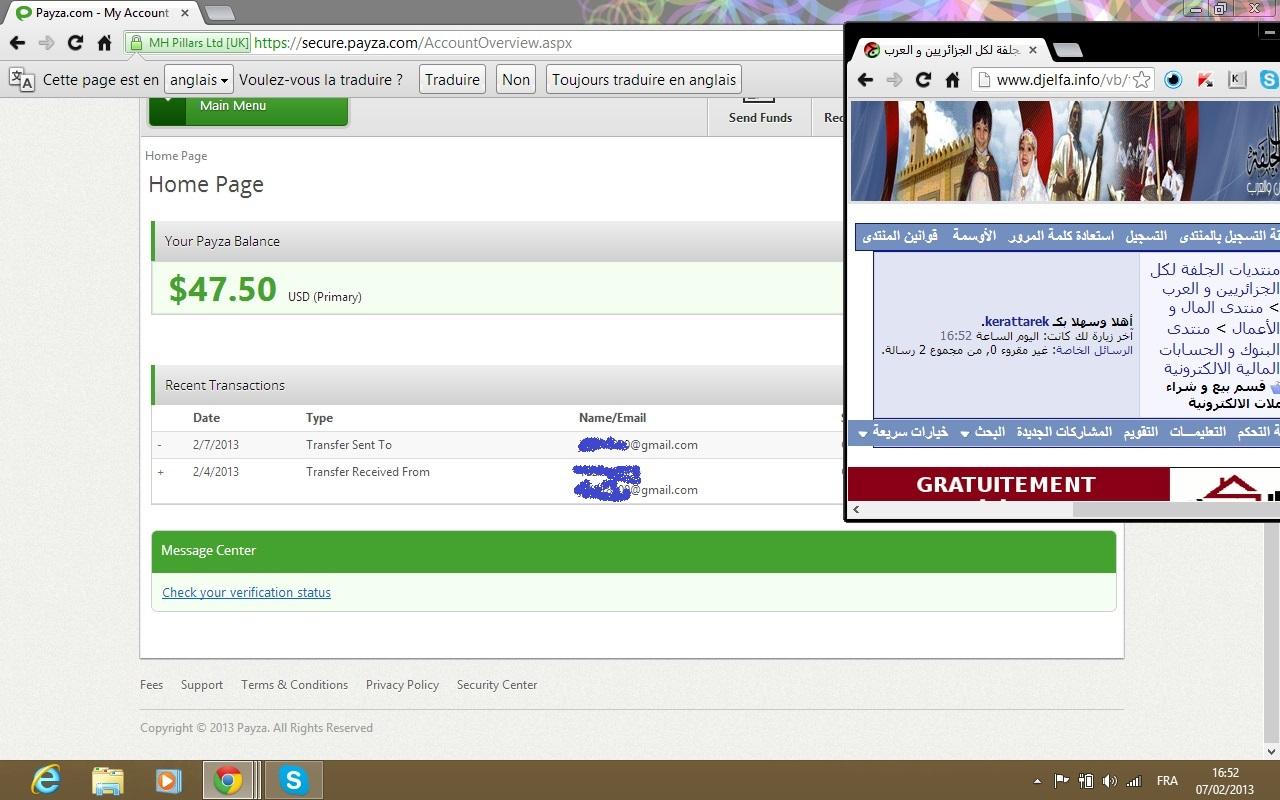The image size is (1280, 800).
Task: Open التسجيل in the forum menu
Action: (1146, 236)
